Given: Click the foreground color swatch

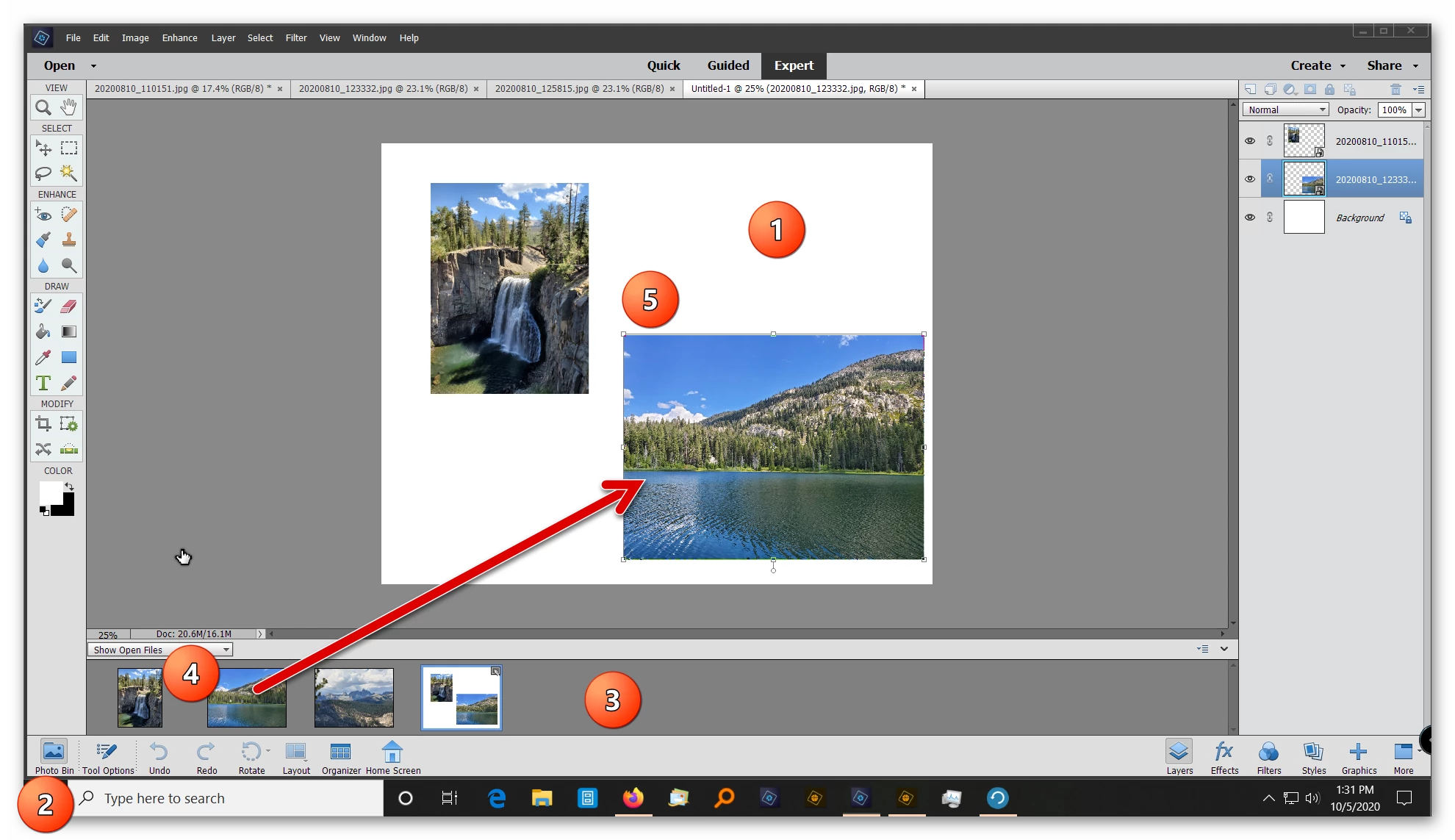Looking at the screenshot, I should (x=50, y=492).
